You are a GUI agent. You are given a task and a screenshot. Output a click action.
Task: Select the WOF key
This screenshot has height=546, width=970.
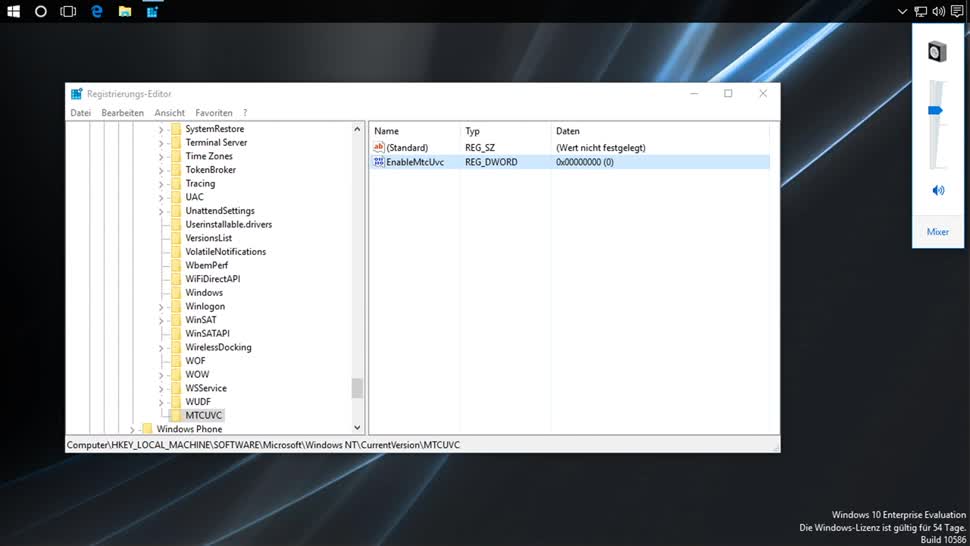(x=195, y=360)
